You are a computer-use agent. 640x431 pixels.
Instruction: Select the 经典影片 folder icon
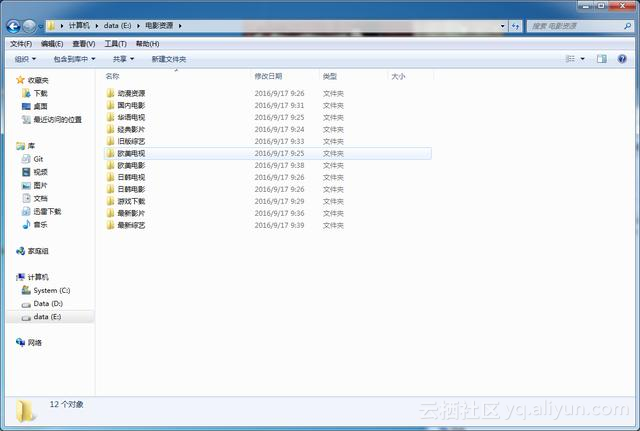110,129
